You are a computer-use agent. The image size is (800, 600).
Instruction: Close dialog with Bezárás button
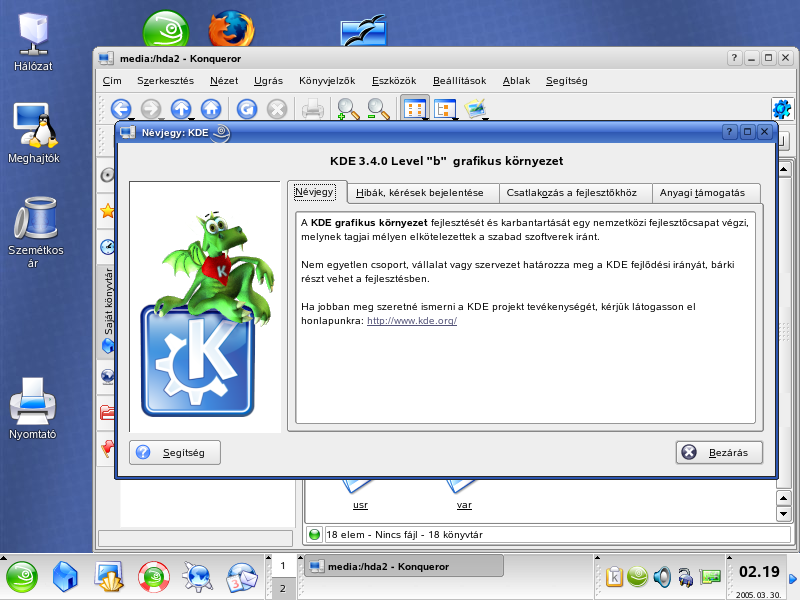719,453
